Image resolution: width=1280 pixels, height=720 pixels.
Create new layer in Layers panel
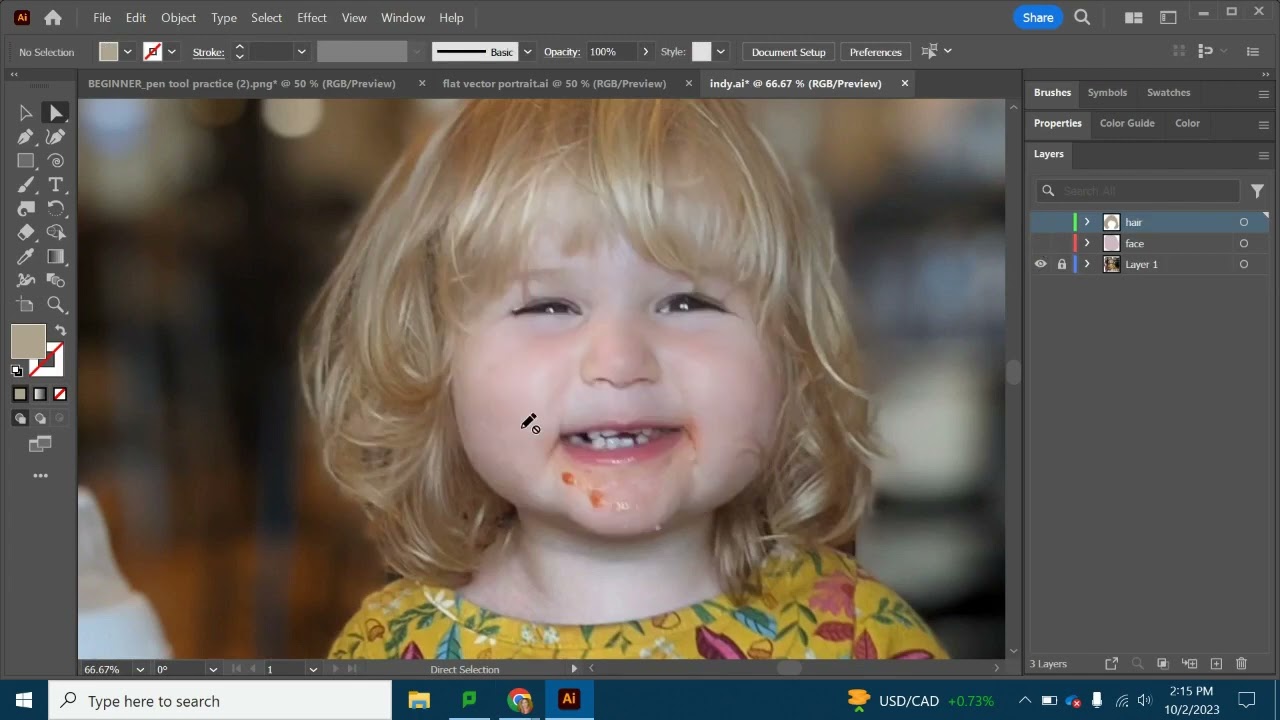1216,664
